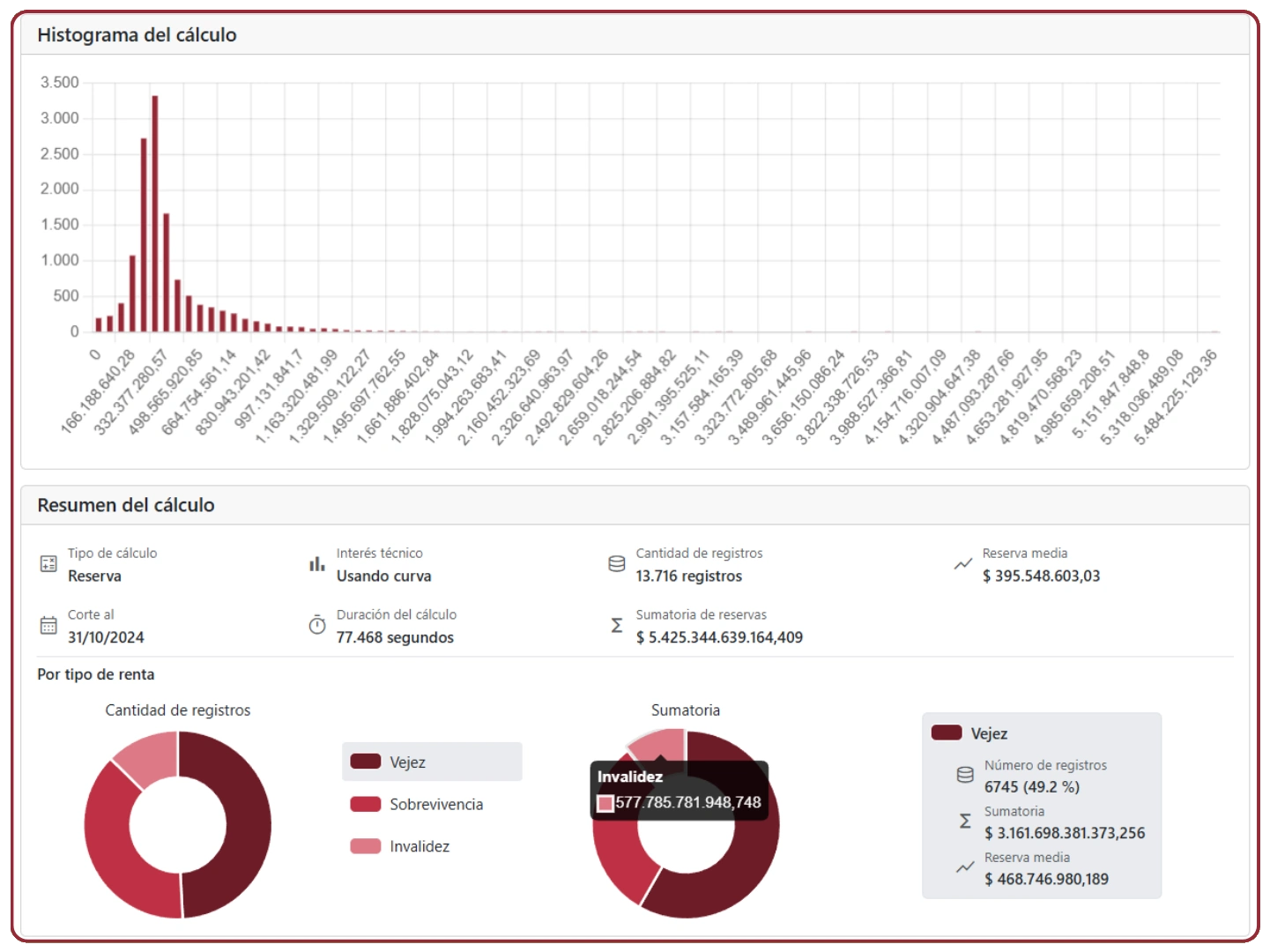
Task: Click the Vejez sum $ 3.161.698.381.373,256
Action: pos(1065,833)
